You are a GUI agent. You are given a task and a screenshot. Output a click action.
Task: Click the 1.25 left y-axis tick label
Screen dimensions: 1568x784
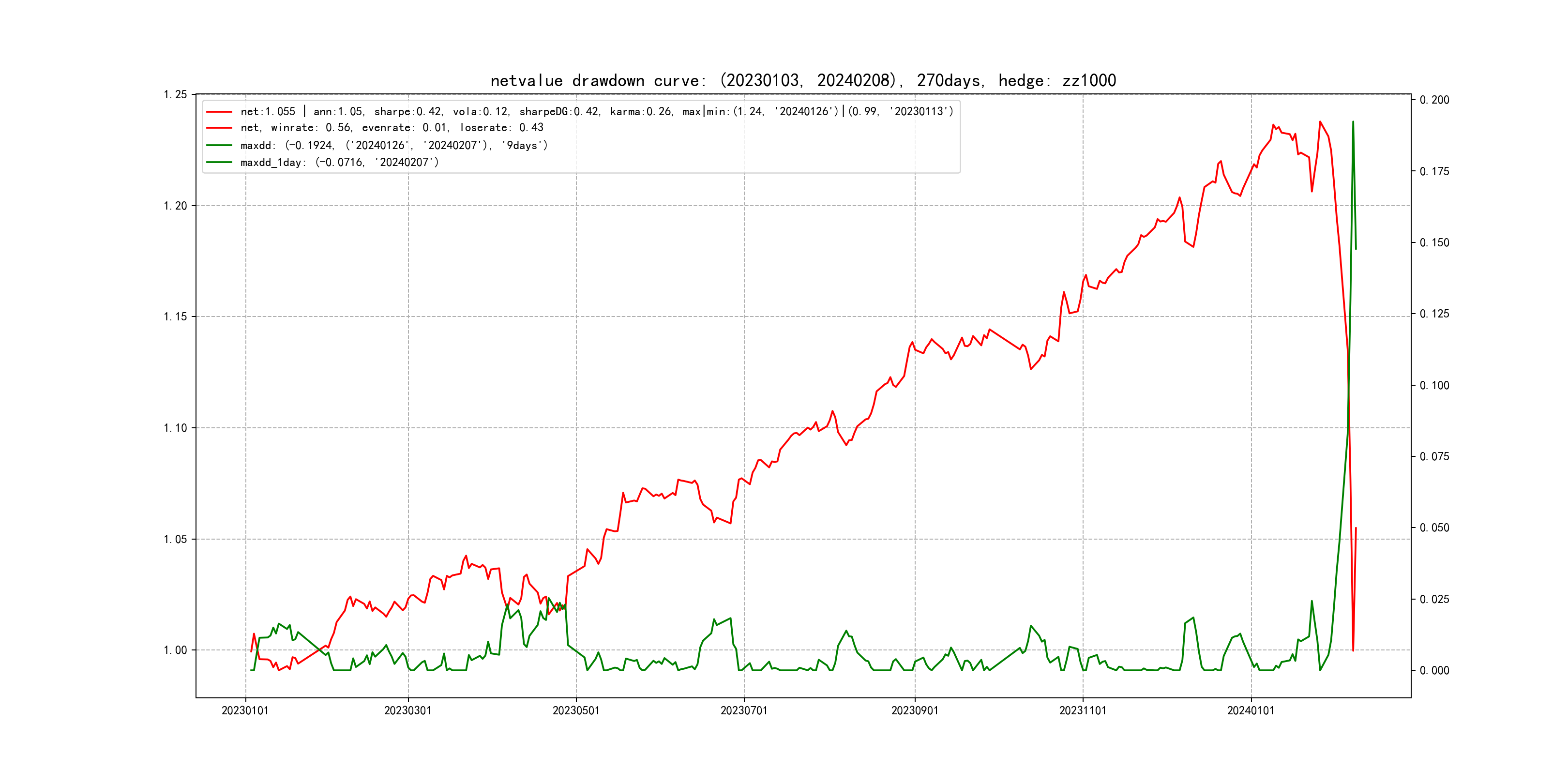(175, 94)
